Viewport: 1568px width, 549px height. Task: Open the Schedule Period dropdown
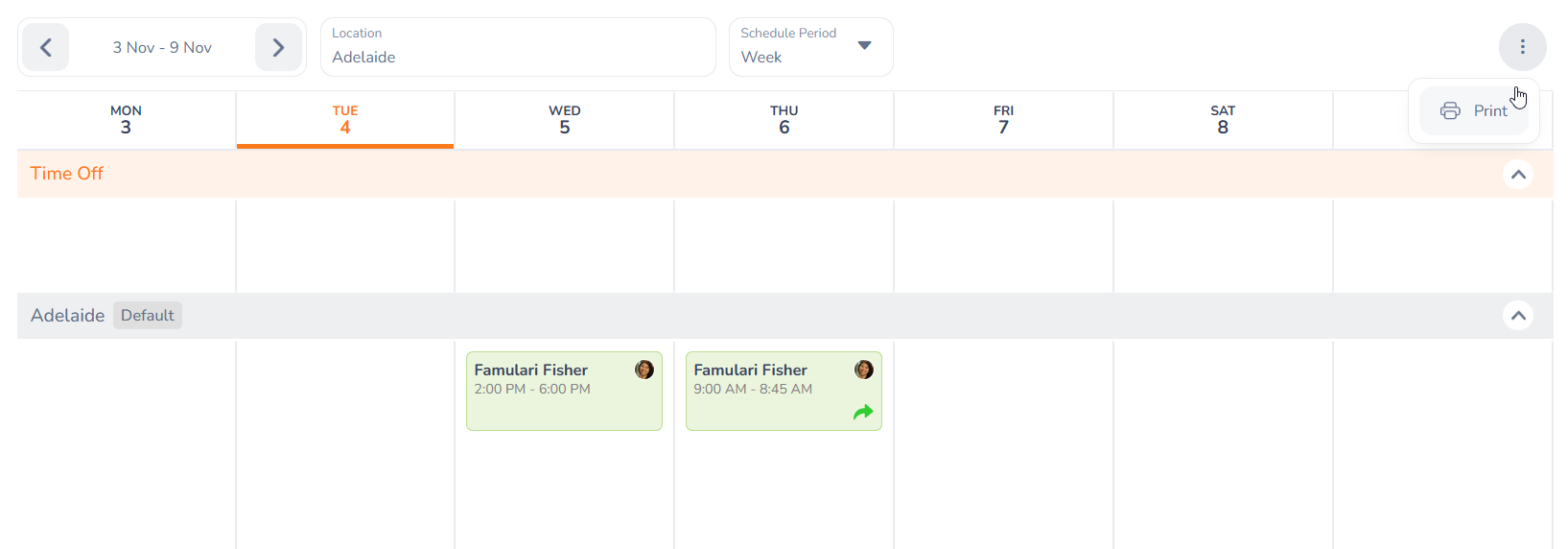[810, 47]
